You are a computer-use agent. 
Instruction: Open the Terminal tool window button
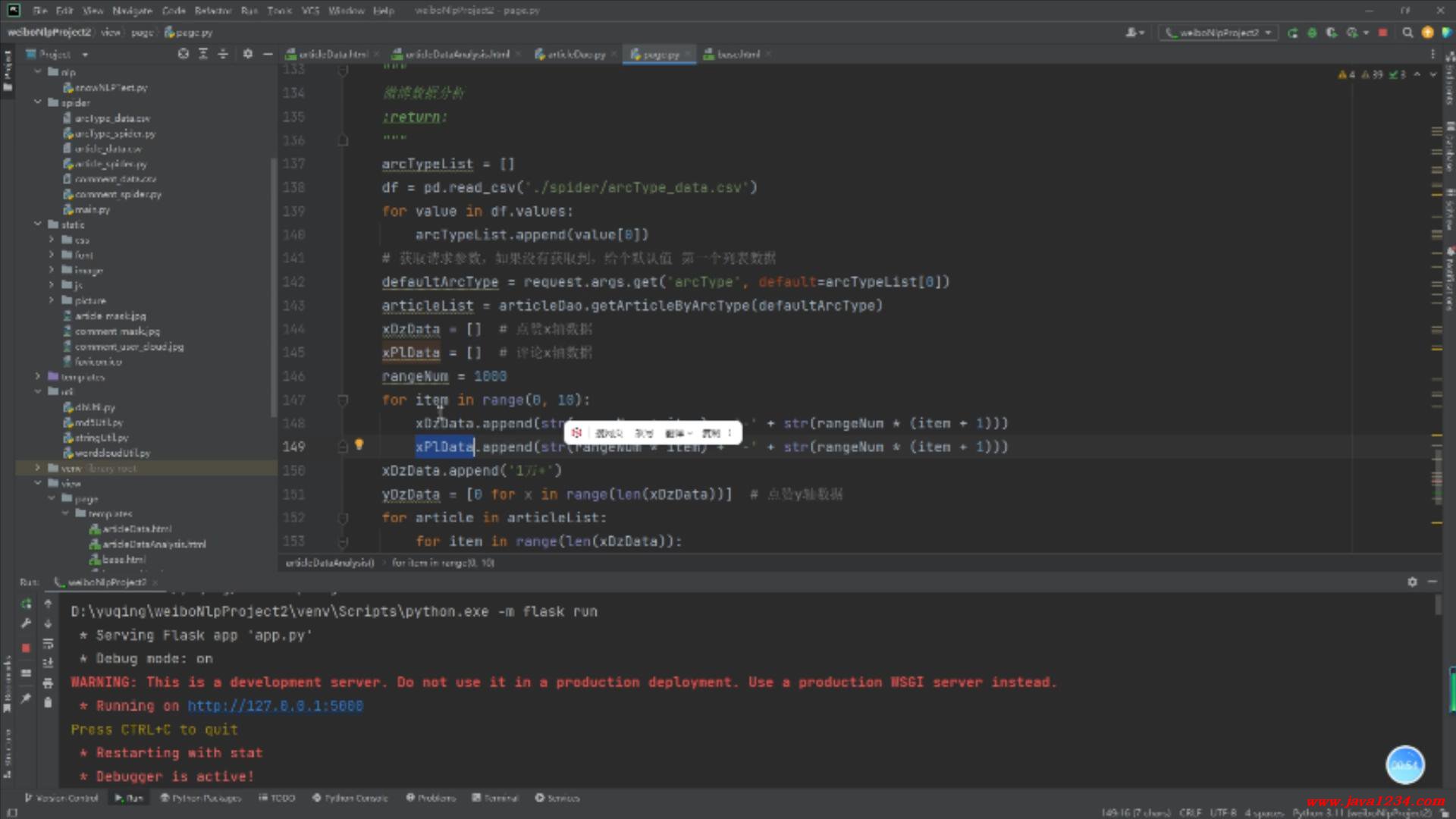point(495,798)
